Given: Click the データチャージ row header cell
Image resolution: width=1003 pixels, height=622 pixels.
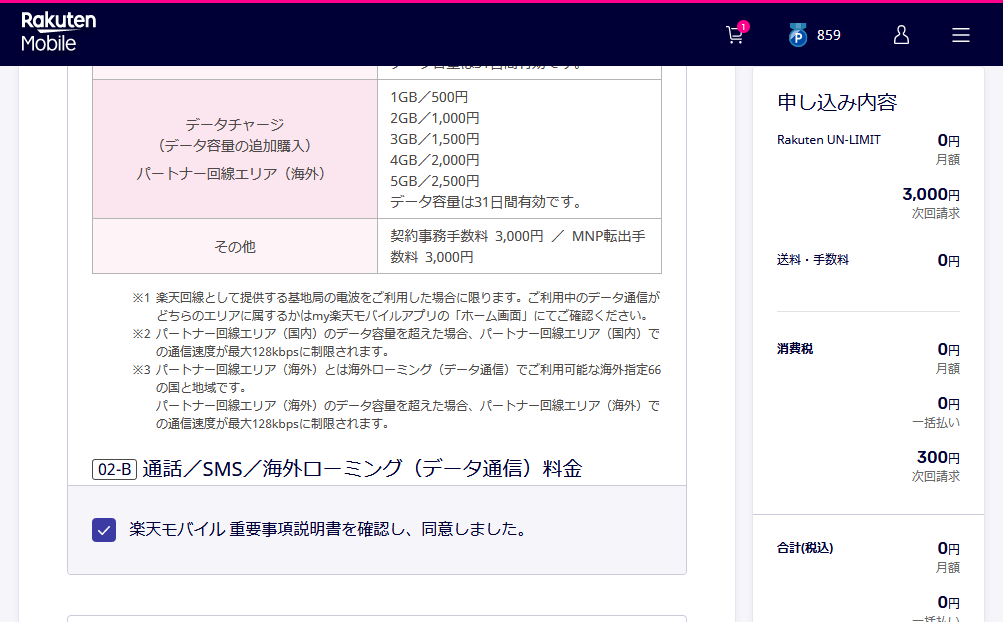Looking at the screenshot, I should coord(235,149).
